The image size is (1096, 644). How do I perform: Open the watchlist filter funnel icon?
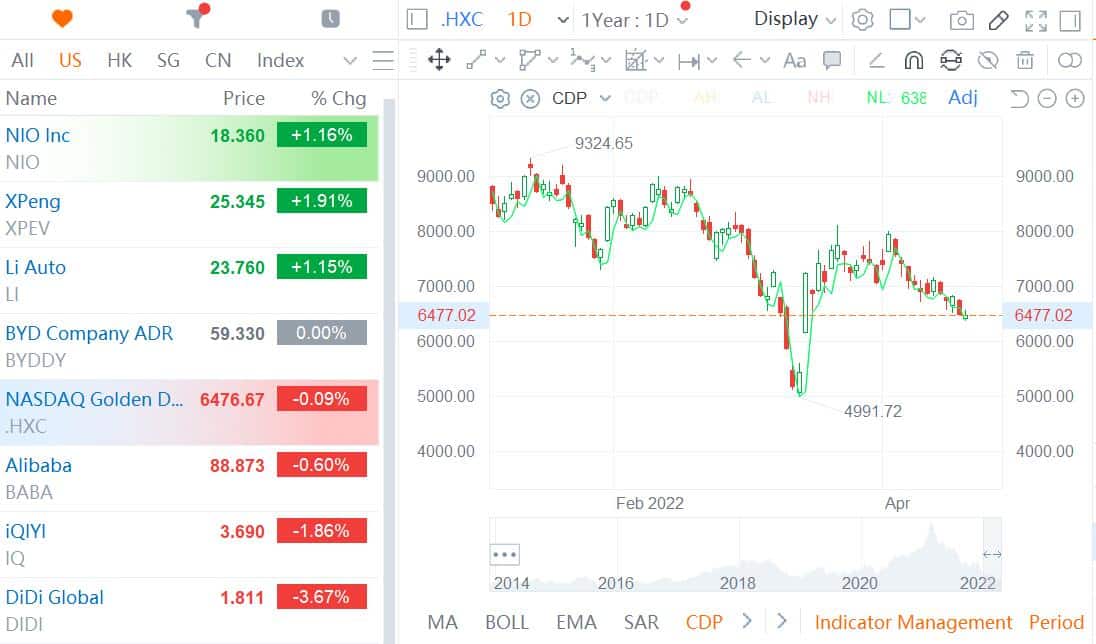click(x=196, y=19)
